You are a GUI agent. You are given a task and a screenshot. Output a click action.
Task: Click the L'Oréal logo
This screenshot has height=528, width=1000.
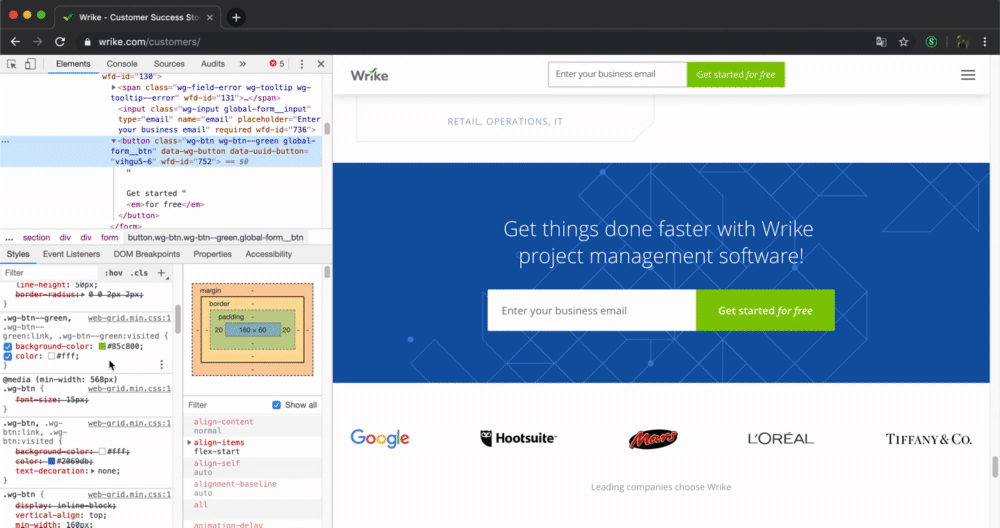coord(781,439)
